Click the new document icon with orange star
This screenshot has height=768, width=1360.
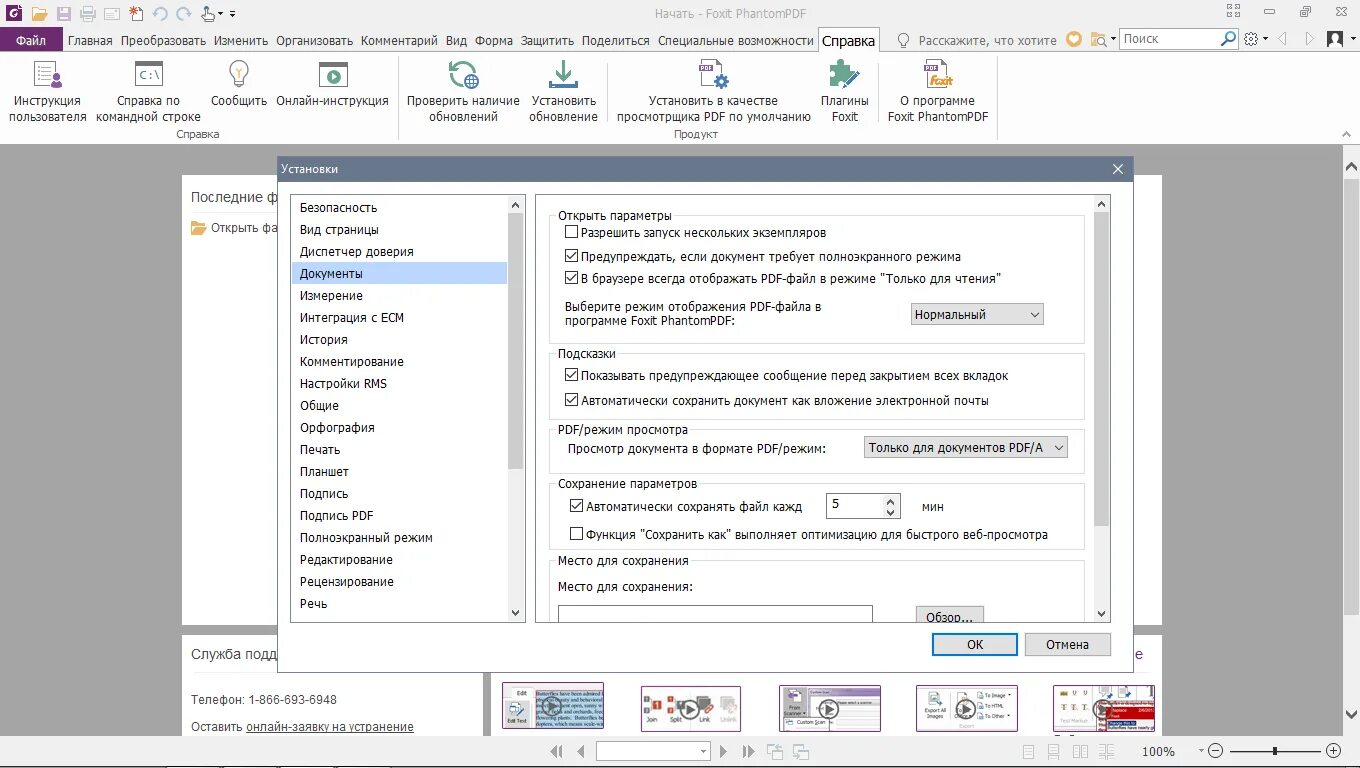[x=136, y=14]
